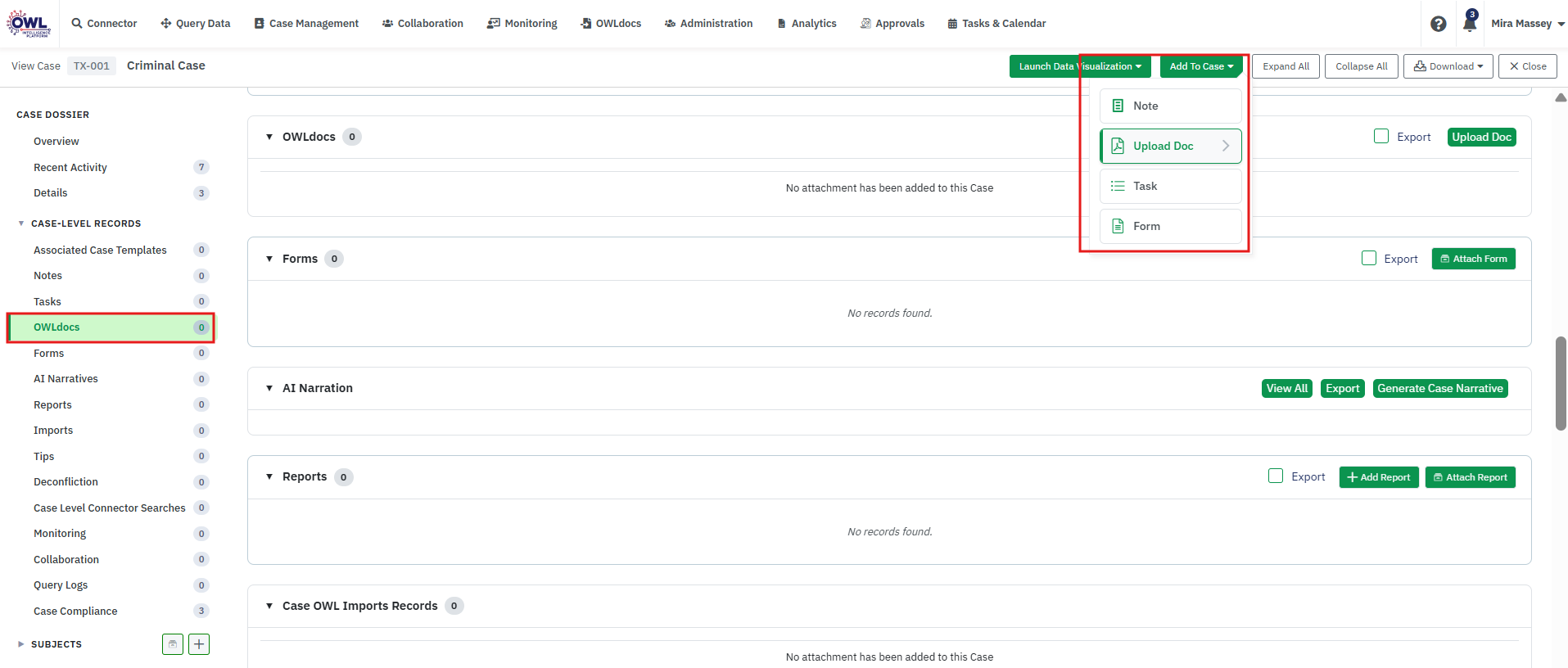Screen dimensions: 1568x668
Task: Open the help question mark icon
Action: click(x=1439, y=24)
